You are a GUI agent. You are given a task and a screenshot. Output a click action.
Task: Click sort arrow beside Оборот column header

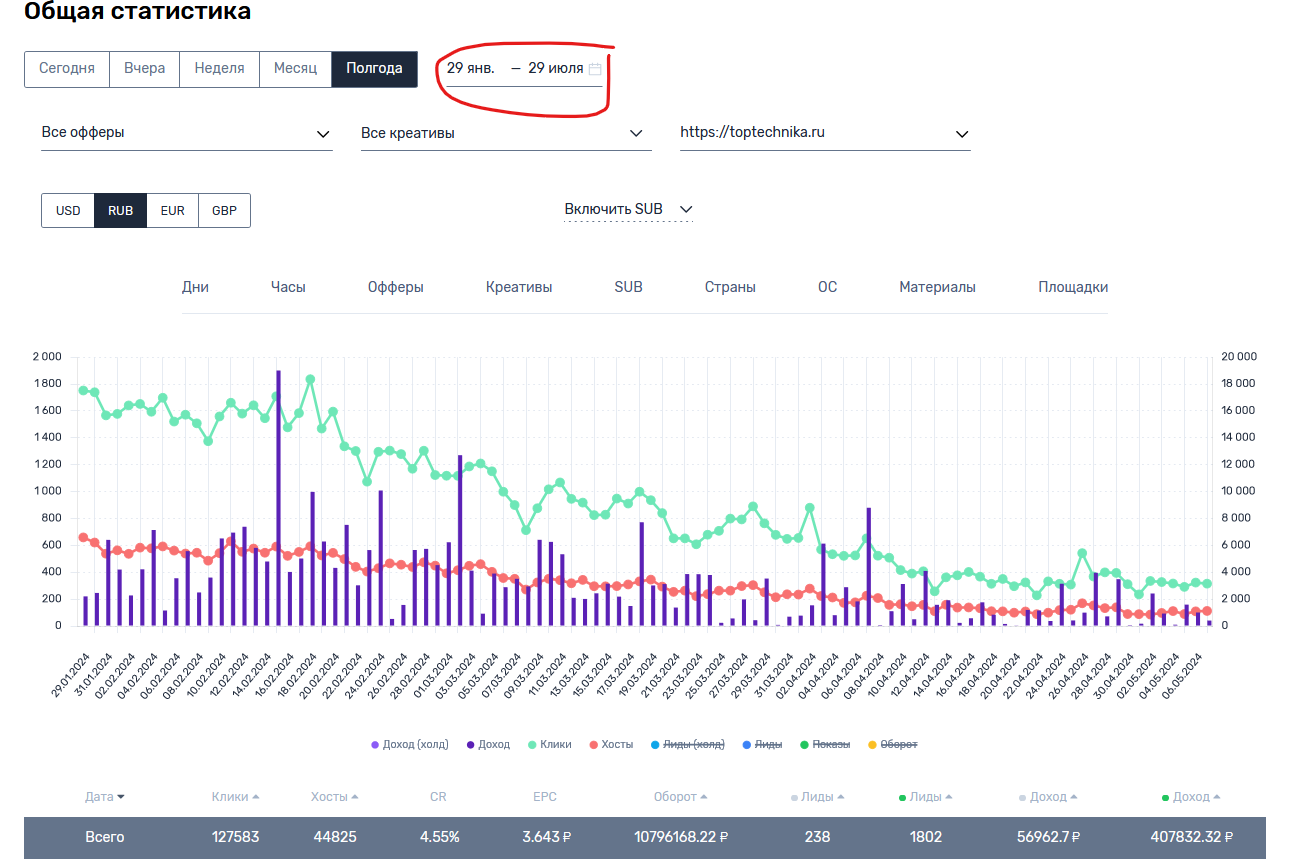(x=704, y=797)
